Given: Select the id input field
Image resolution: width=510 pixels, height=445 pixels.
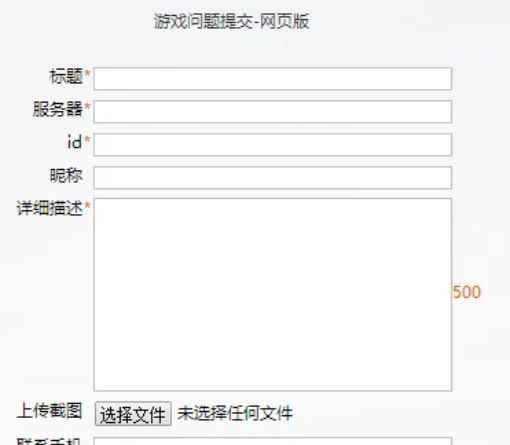Looking at the screenshot, I should (x=273, y=145).
